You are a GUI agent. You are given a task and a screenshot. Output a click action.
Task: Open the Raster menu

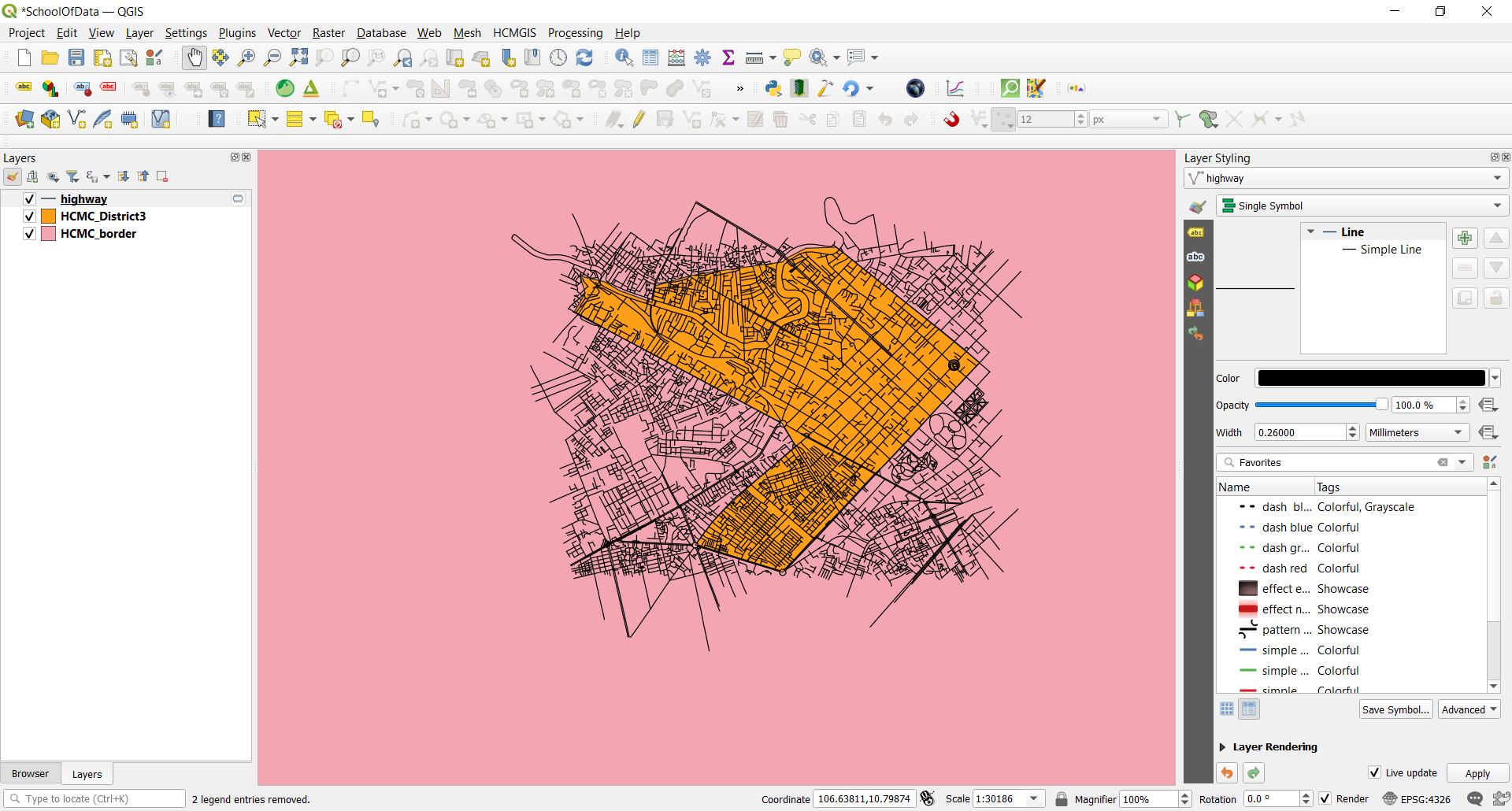pyautogui.click(x=328, y=33)
